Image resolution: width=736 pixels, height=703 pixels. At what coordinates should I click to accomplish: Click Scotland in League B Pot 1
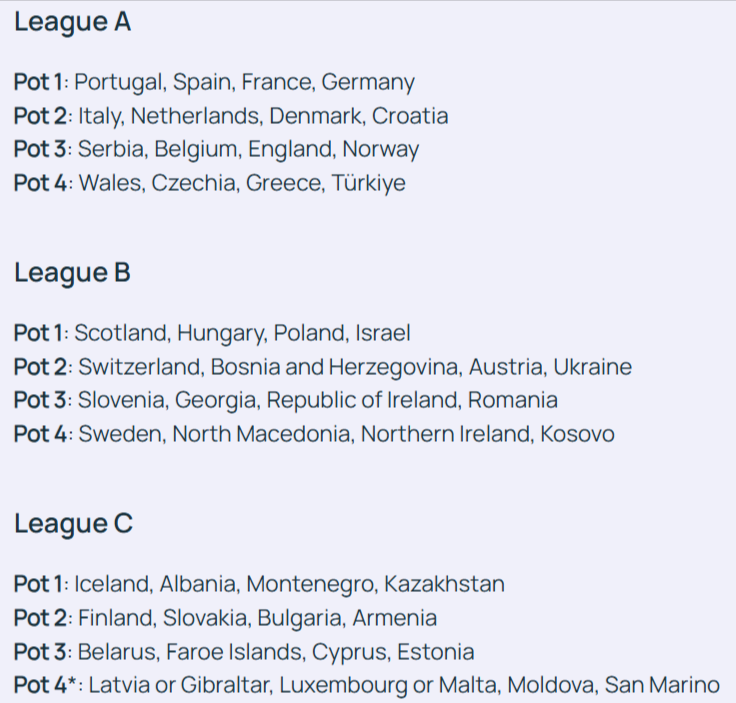pos(114,333)
